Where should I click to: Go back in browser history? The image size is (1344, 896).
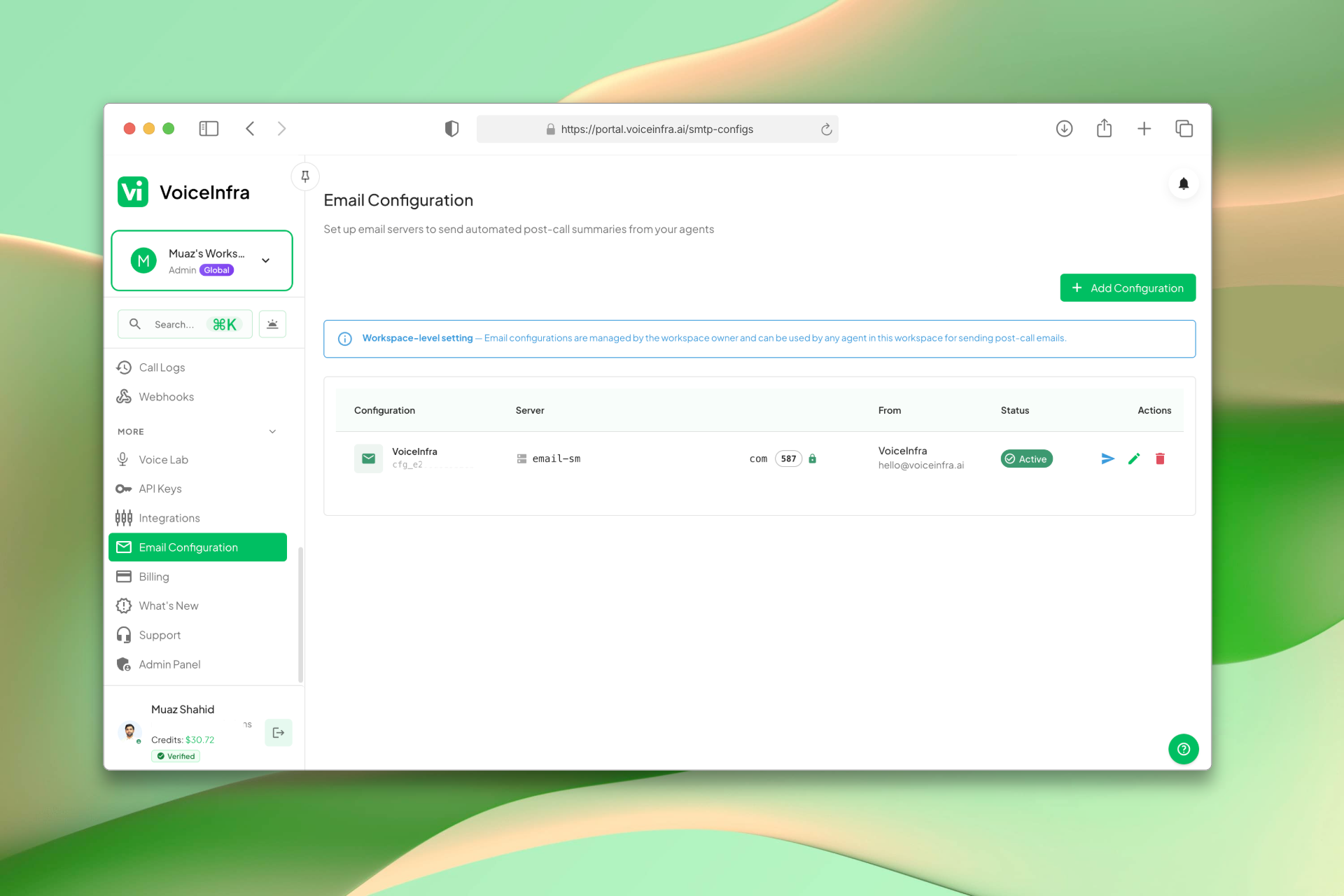point(250,129)
